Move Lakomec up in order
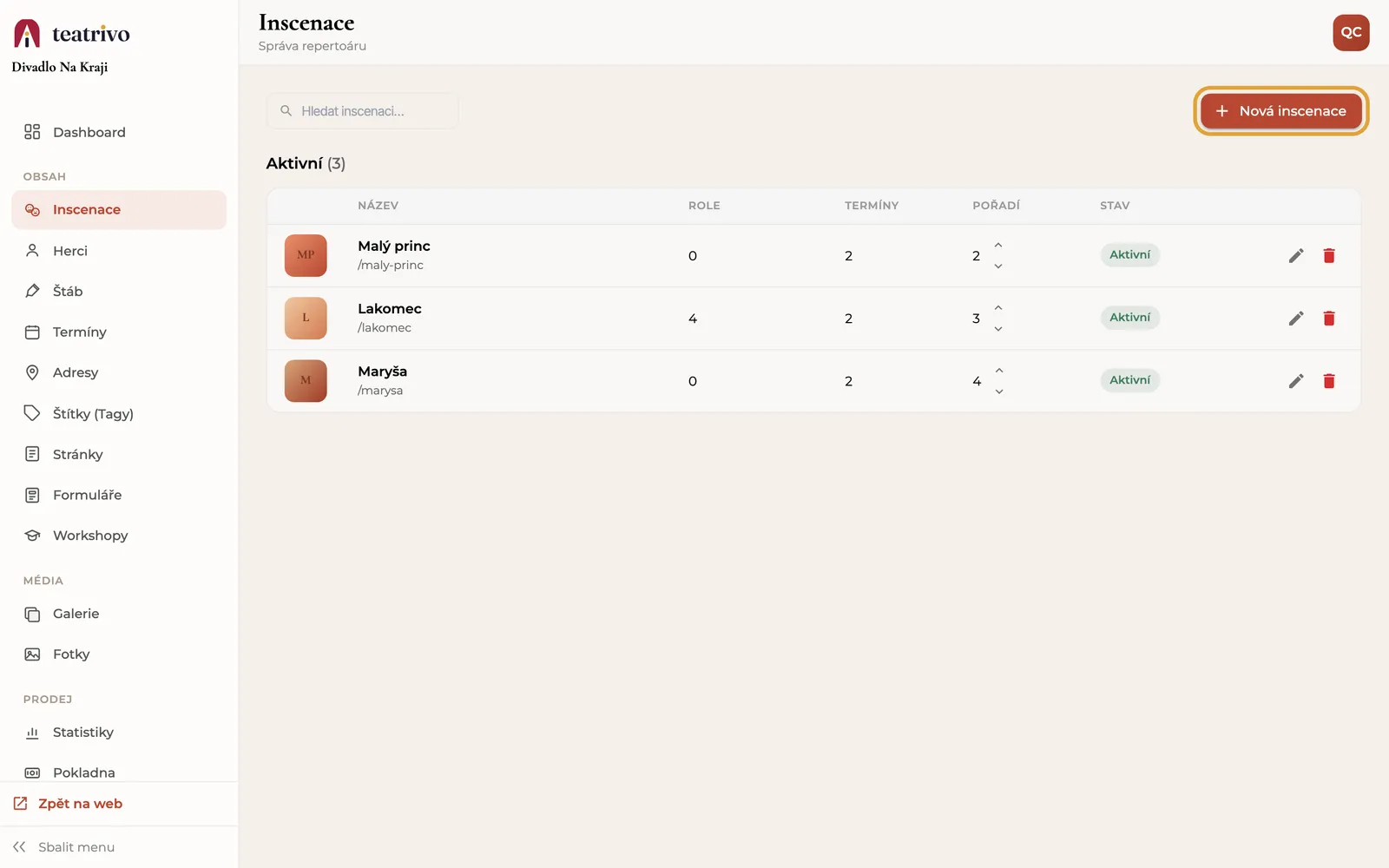The image size is (1389, 868). coord(998,308)
